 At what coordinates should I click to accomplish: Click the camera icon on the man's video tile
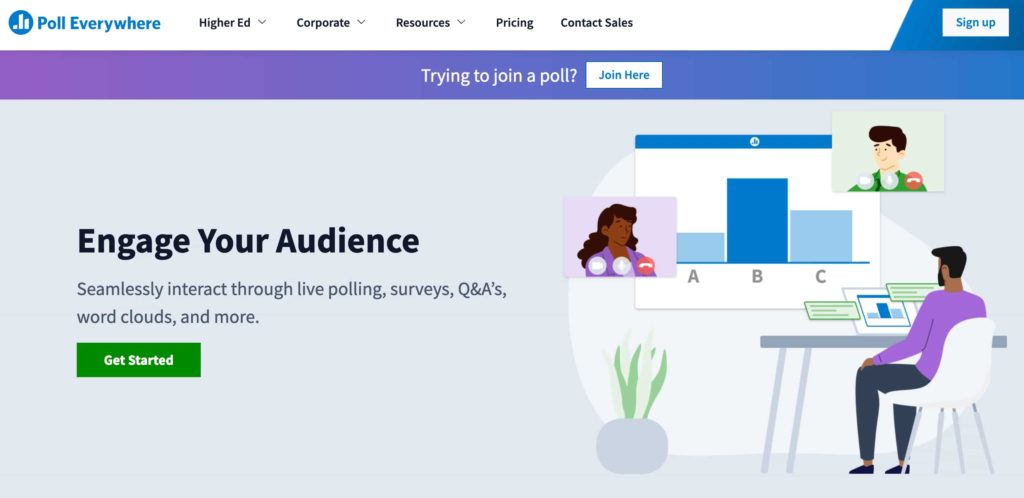click(866, 181)
